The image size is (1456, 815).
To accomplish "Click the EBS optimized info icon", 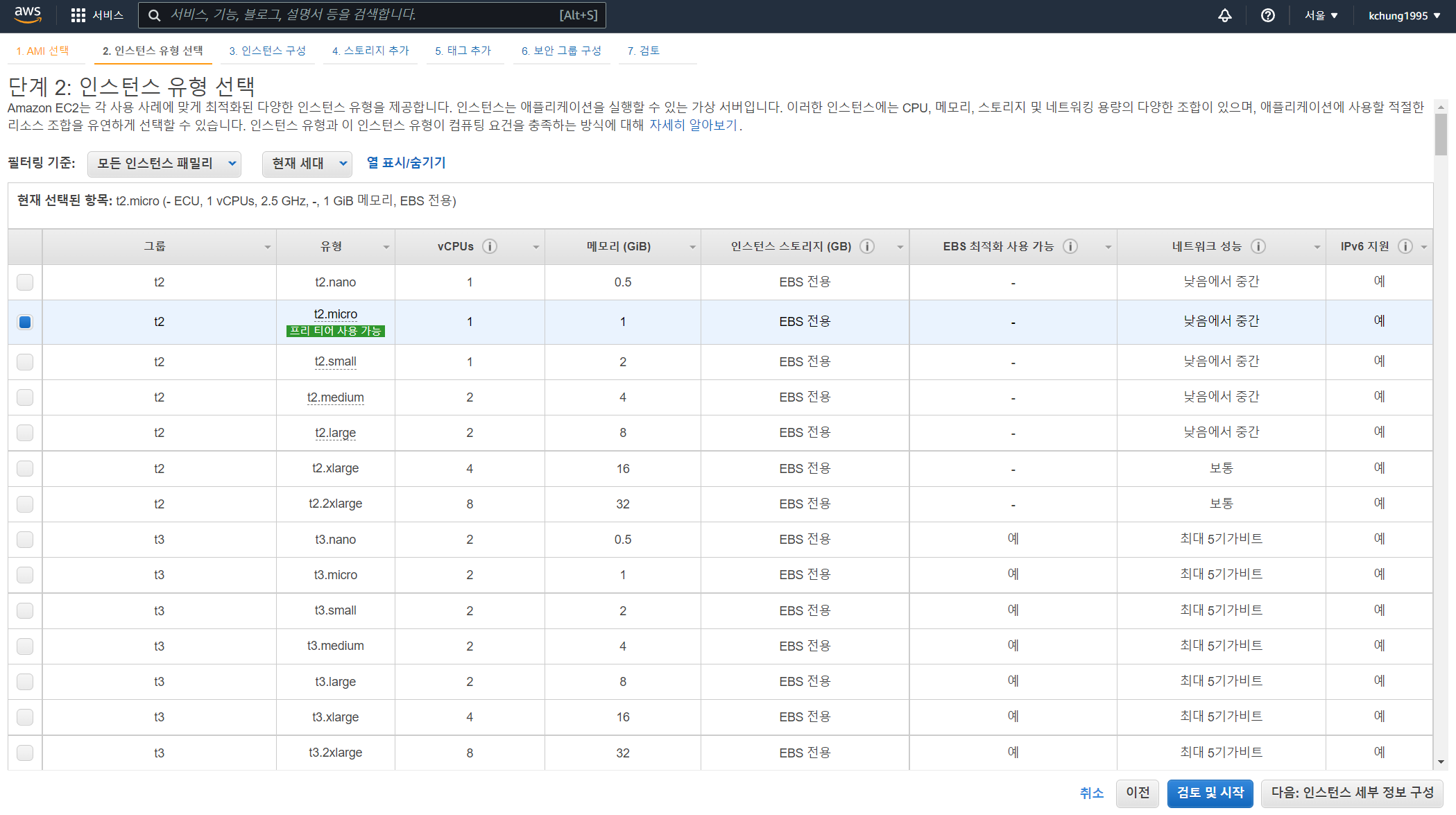I will [1070, 246].
